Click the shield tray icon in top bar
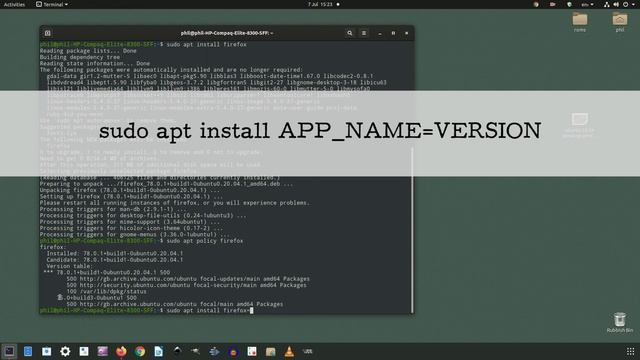The width and height of the screenshot is (640, 360). tap(569, 4)
